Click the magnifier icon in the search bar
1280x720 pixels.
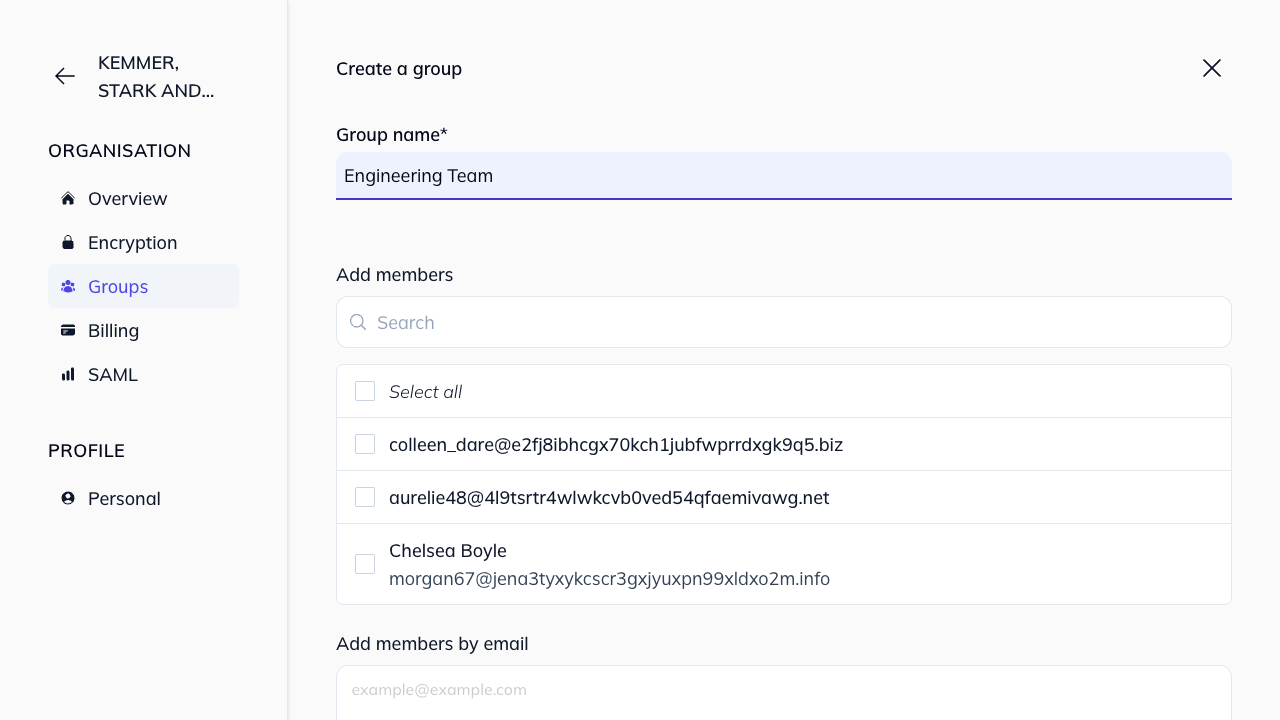358,322
